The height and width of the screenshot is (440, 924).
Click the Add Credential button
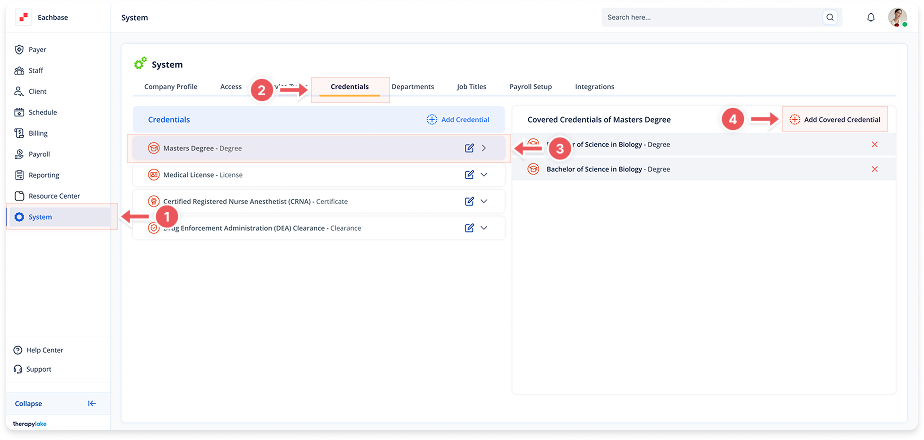tap(458, 119)
